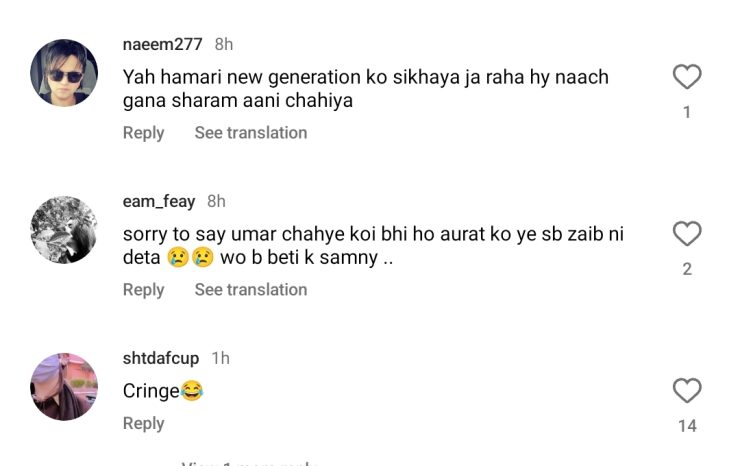Like naeem277's comment with the heart
Screen dimensions: 740x466
(687, 77)
